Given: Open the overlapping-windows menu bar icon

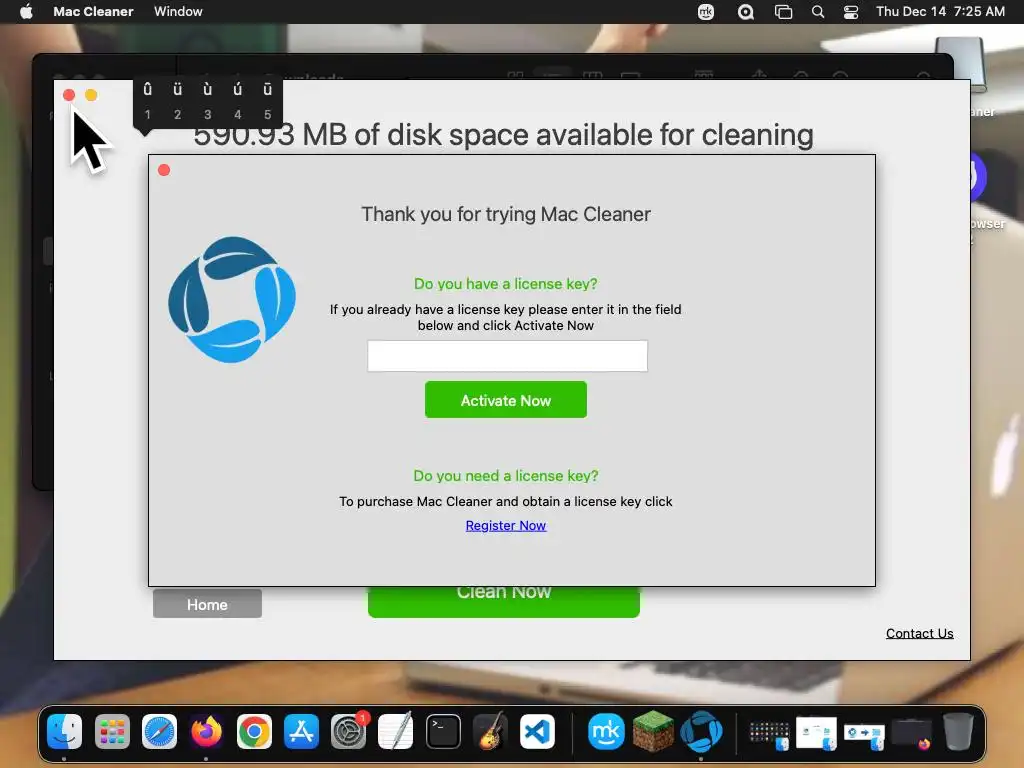Looking at the screenshot, I should [783, 12].
